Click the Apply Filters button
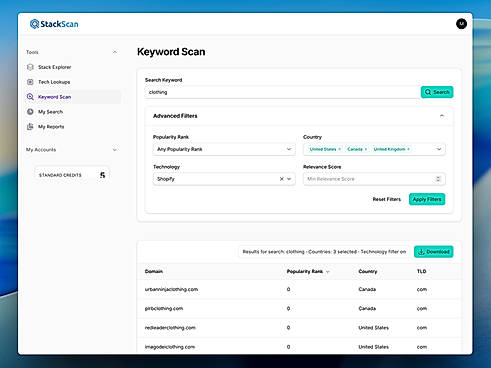This screenshot has width=491, height=368. point(427,199)
